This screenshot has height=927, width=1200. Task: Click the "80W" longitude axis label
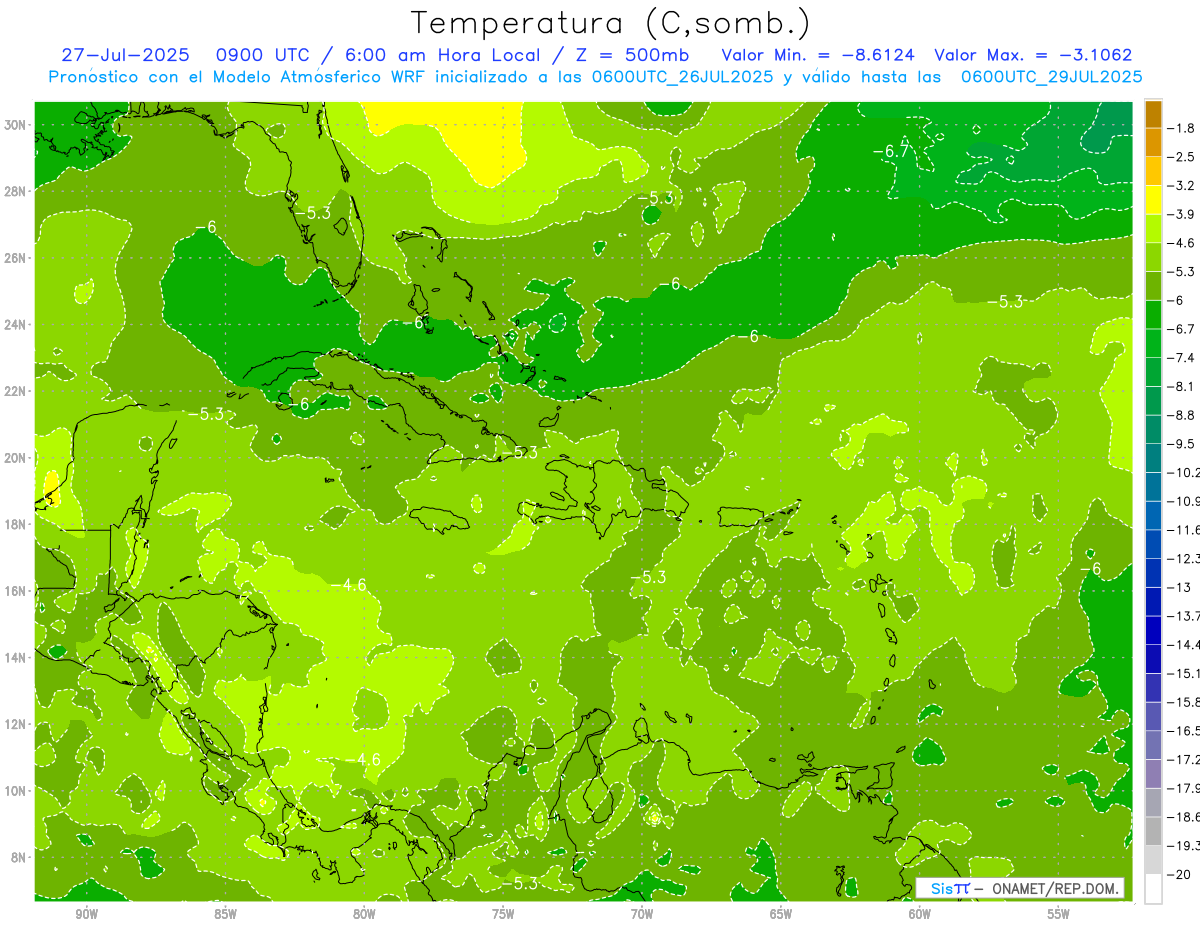pyautogui.click(x=364, y=914)
